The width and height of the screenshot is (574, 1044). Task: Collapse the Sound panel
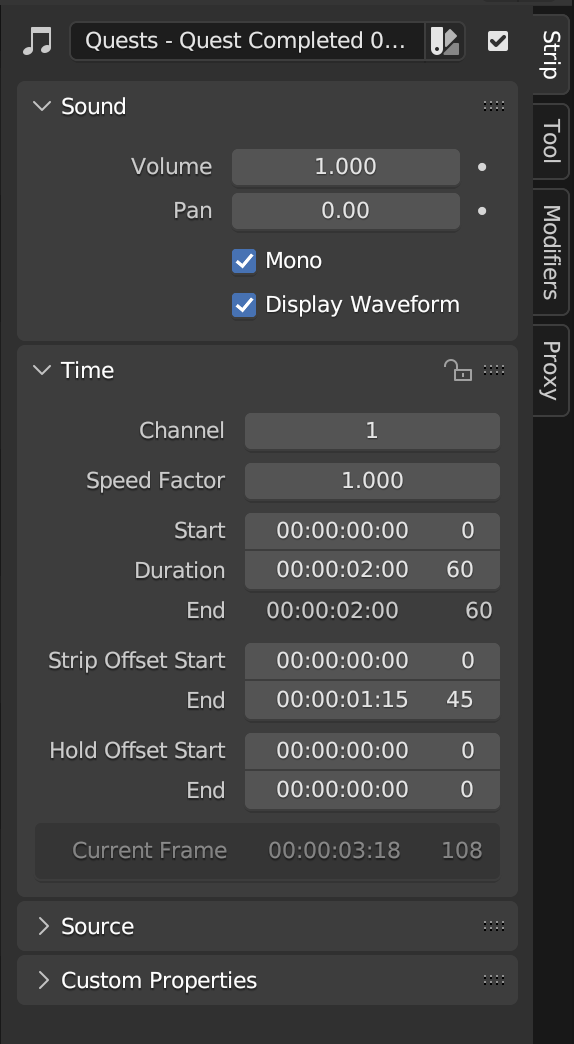pyautogui.click(x=42, y=106)
